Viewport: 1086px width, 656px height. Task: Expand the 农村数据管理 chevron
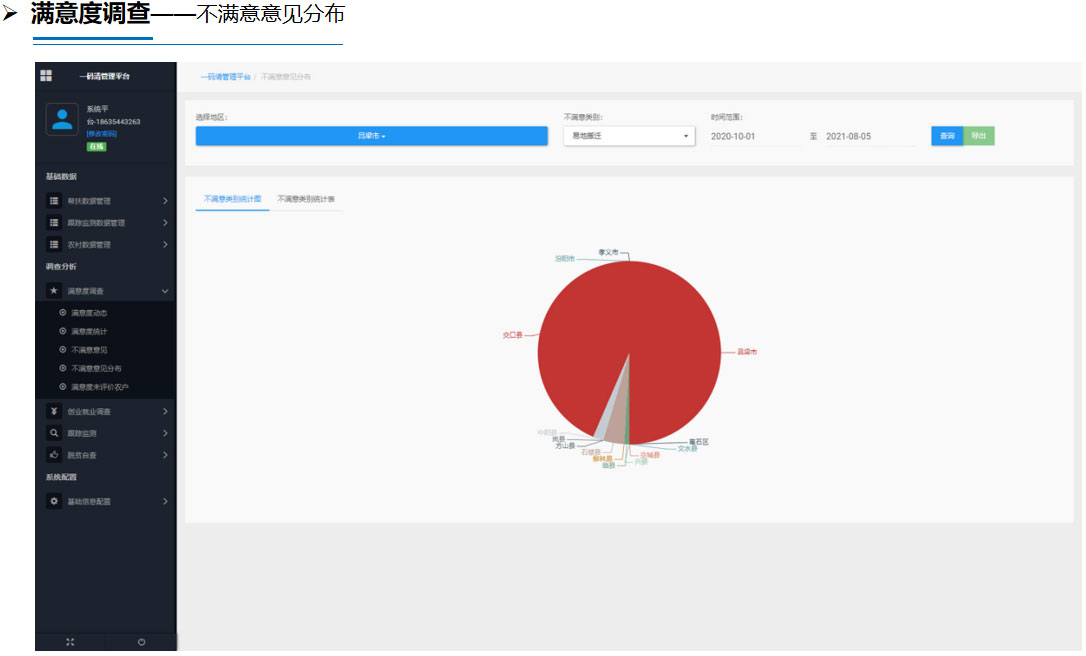165,245
